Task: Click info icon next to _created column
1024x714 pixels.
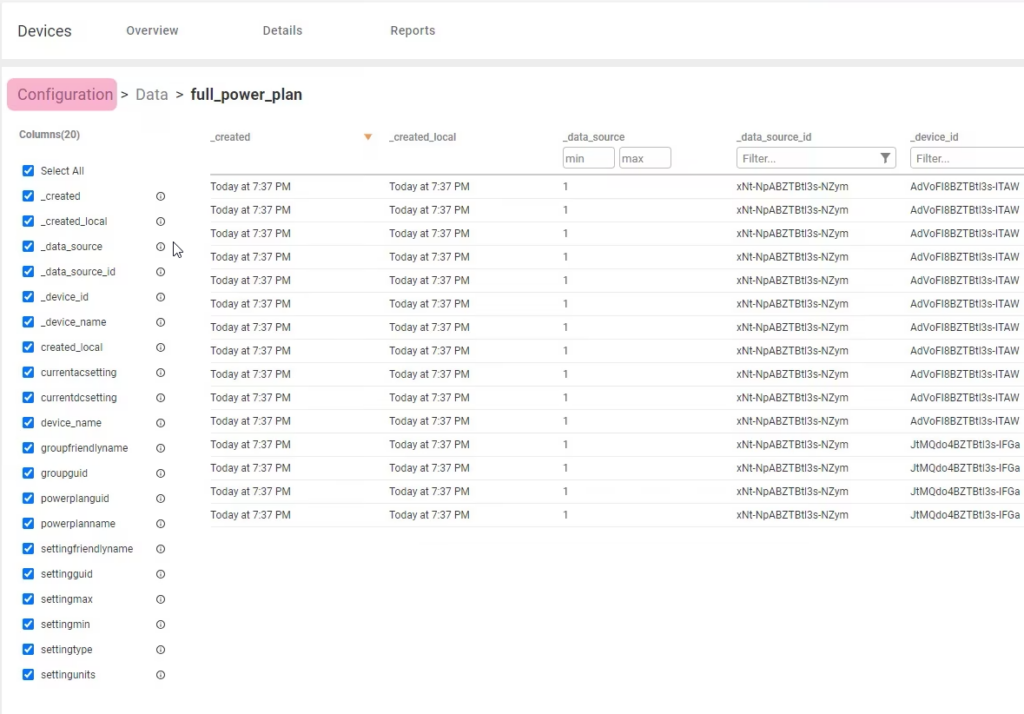Action: [x=160, y=197]
